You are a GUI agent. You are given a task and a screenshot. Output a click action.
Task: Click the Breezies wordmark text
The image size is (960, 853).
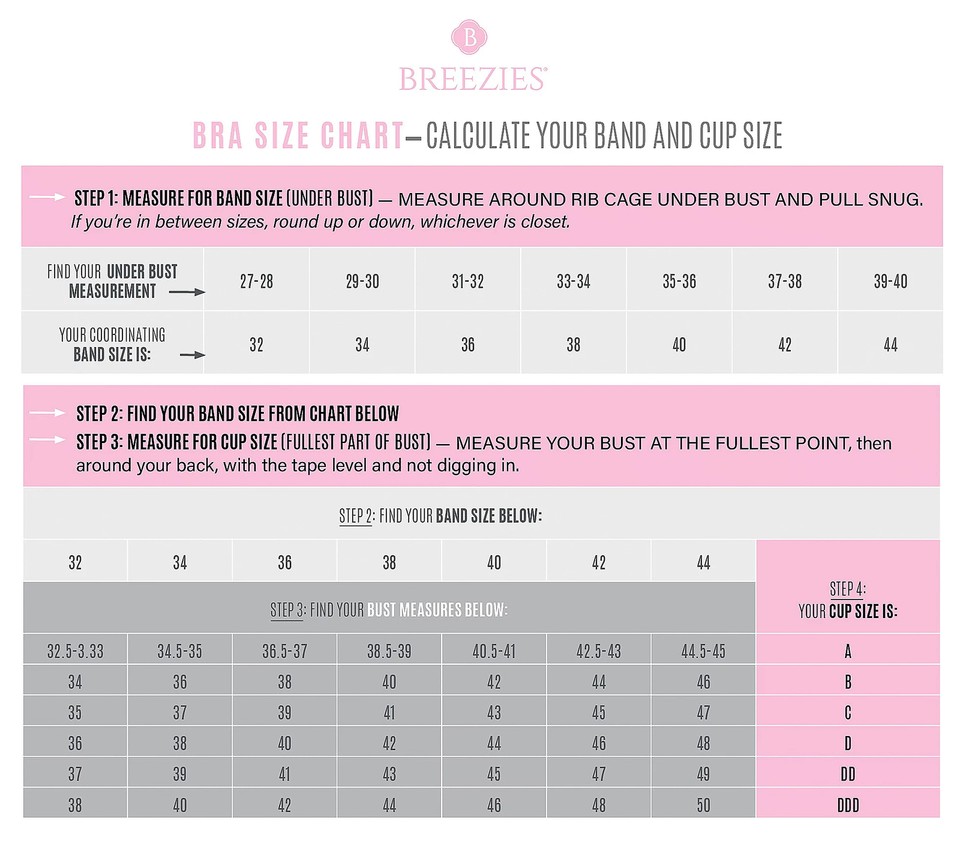coord(473,79)
